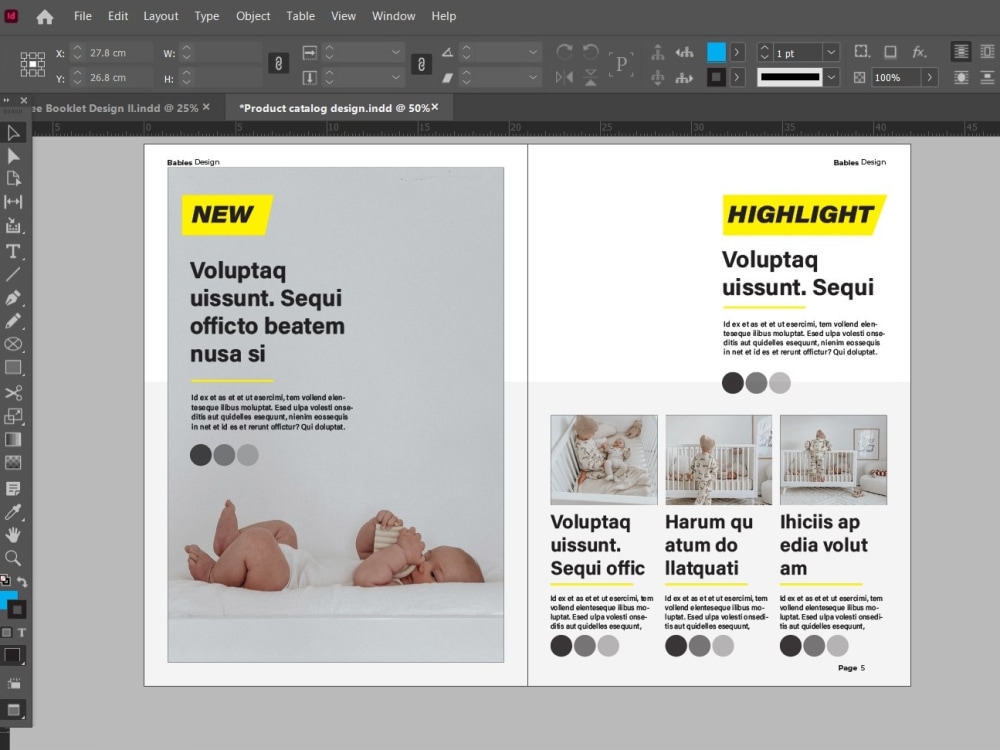
Task: Click the swap fill and stroke arrow
Action: coord(22,582)
